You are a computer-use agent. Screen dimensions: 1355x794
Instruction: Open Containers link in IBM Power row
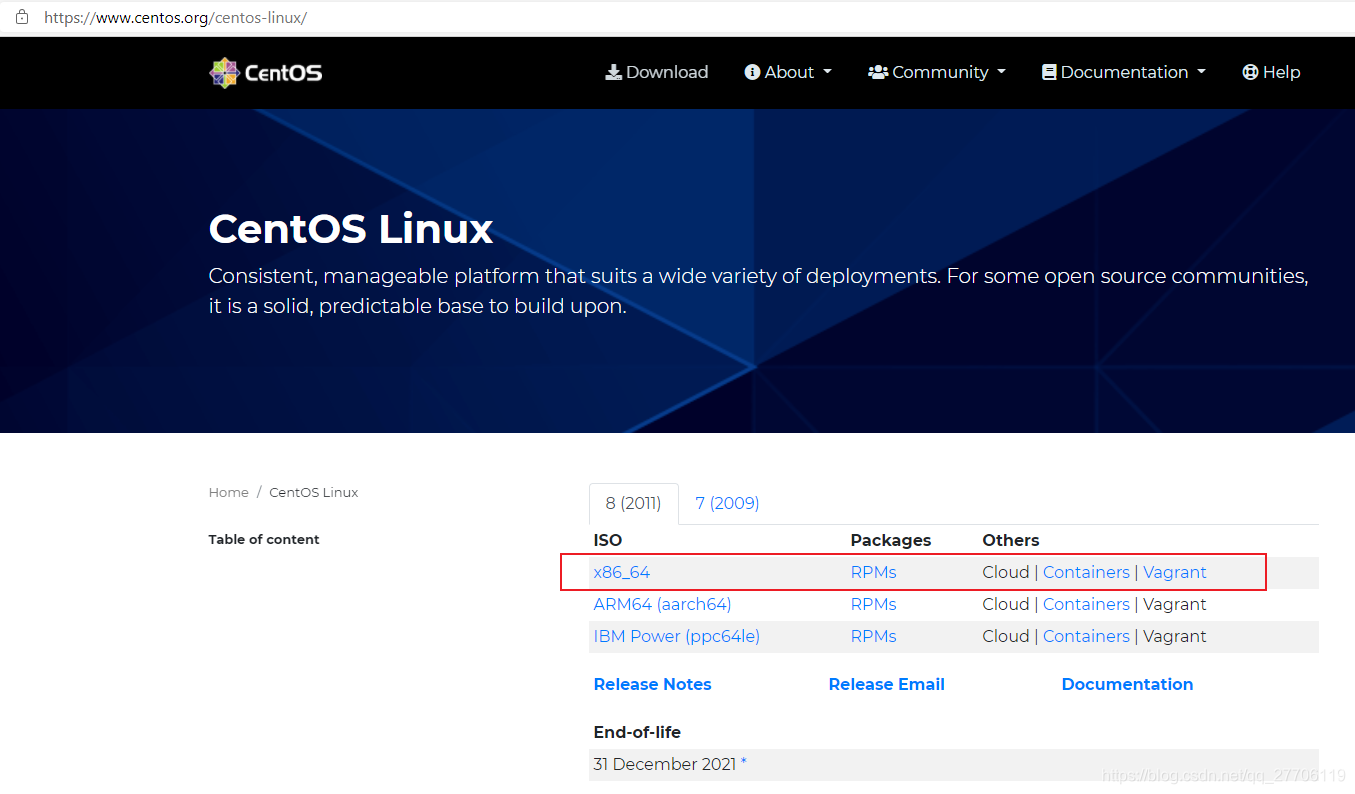tap(1086, 636)
